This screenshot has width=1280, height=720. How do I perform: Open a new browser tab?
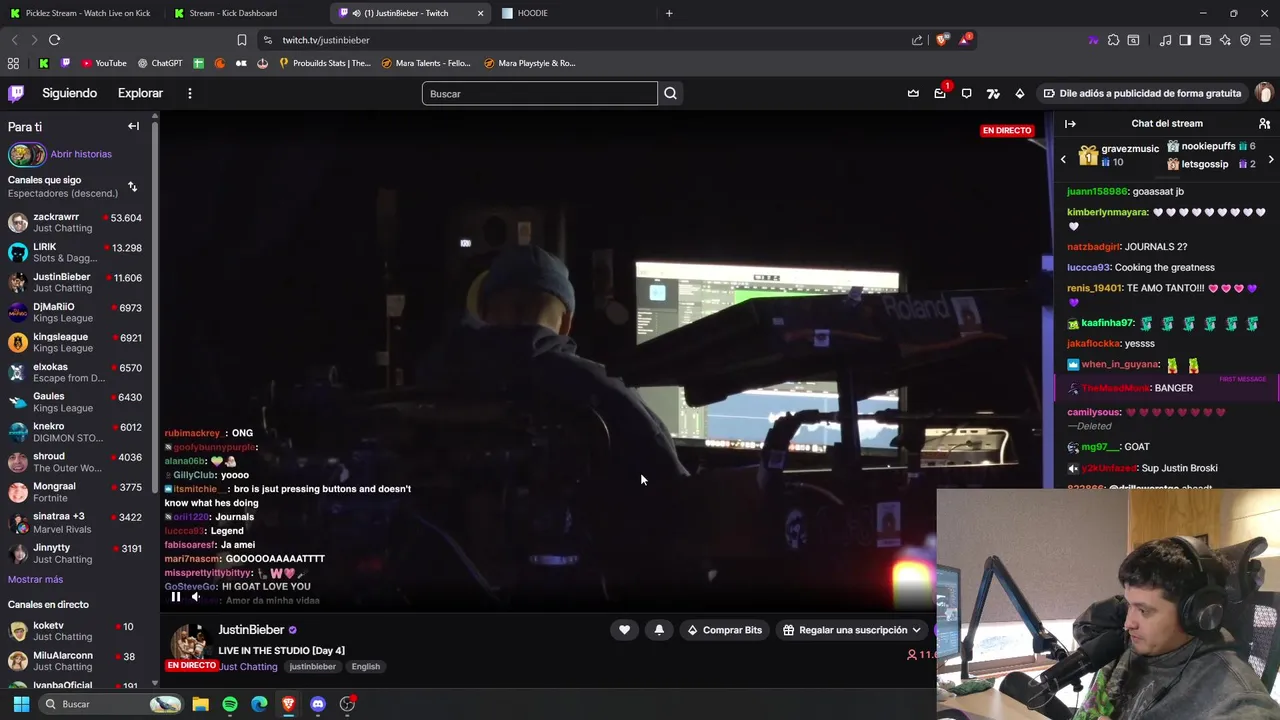click(669, 13)
